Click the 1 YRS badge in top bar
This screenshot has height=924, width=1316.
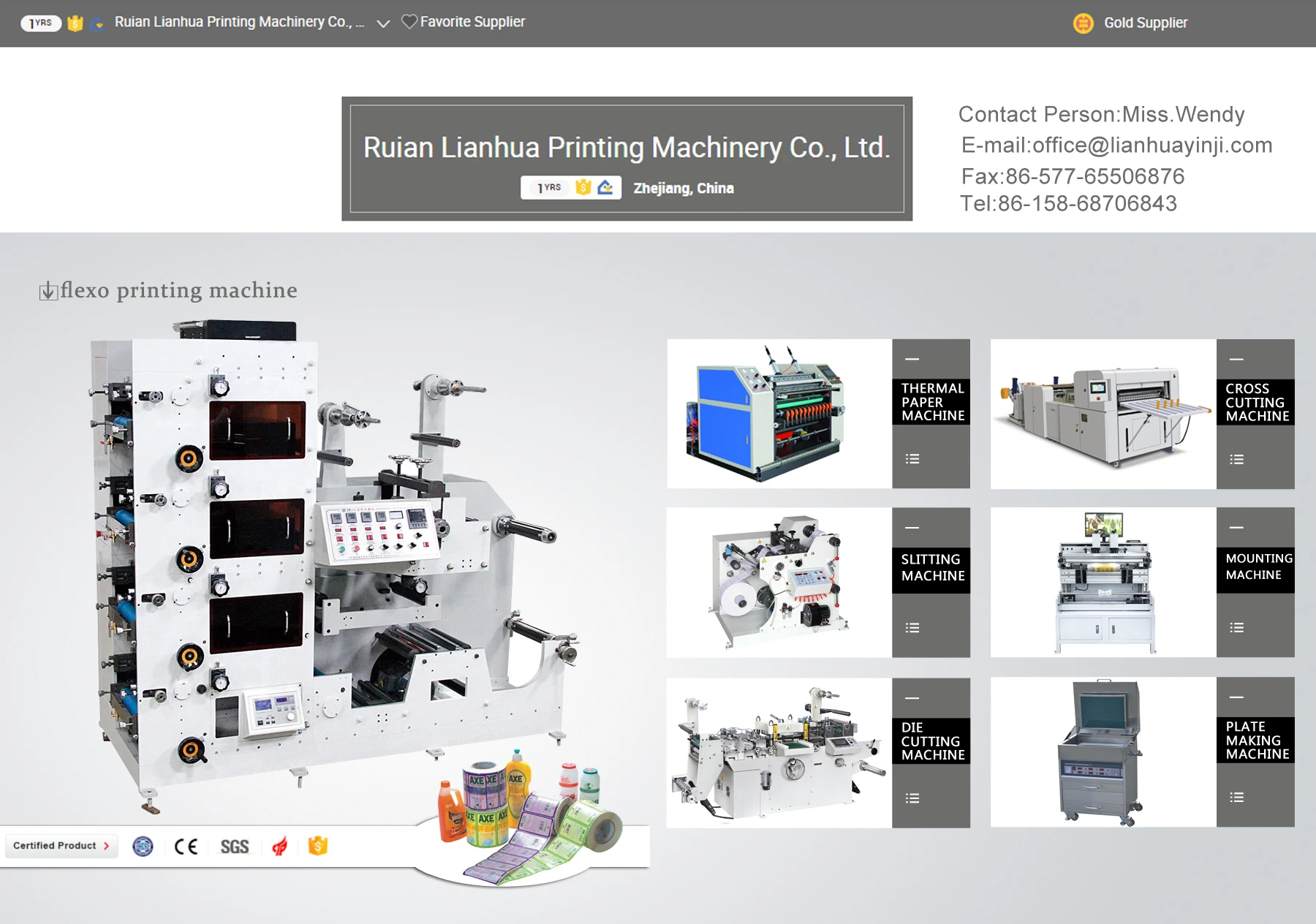[41, 23]
